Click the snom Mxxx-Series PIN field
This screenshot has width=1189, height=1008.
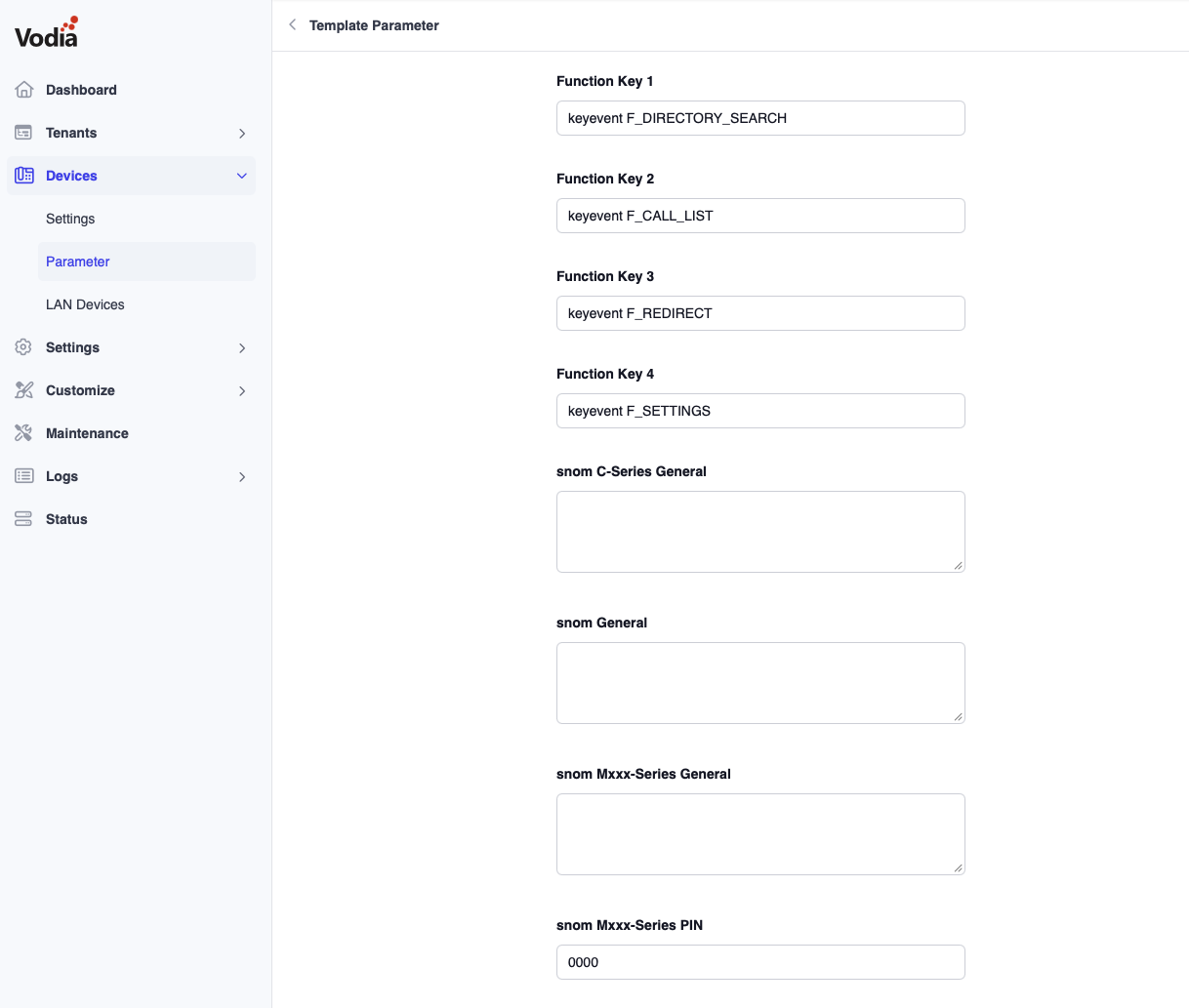click(x=760, y=962)
